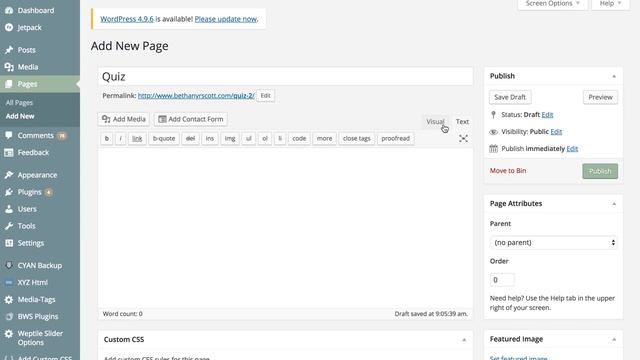Click the Add Contact Form button
Screen dimensions: 640x360
coord(191,119)
